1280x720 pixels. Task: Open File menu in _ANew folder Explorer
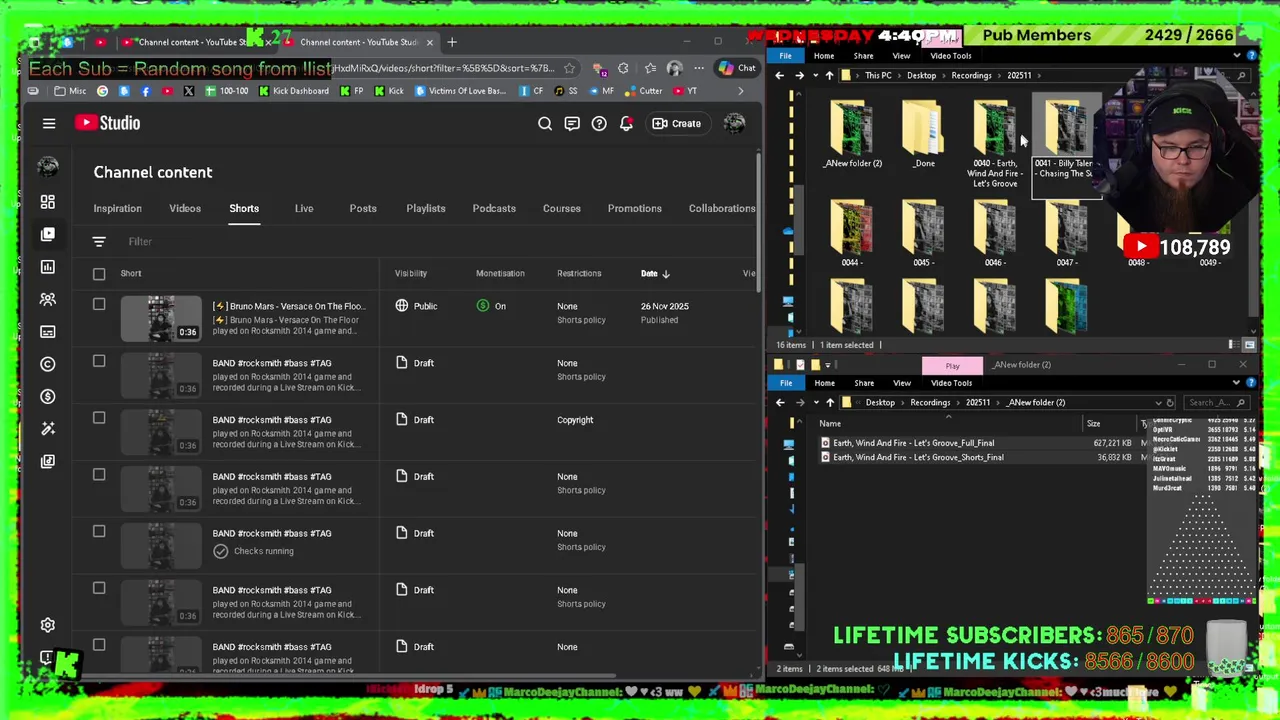coord(786,383)
